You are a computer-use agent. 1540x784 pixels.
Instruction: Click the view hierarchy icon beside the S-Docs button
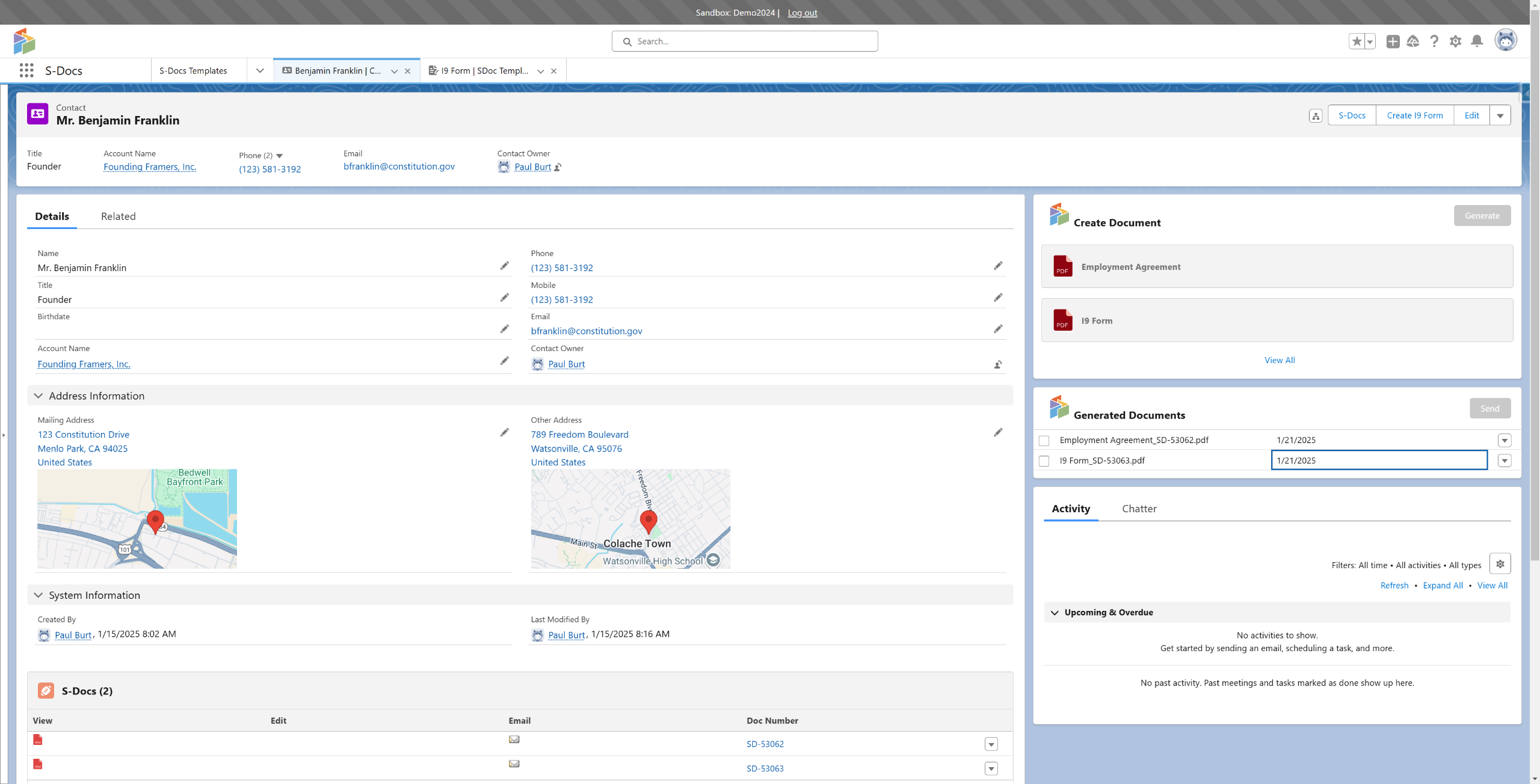[x=1316, y=116]
